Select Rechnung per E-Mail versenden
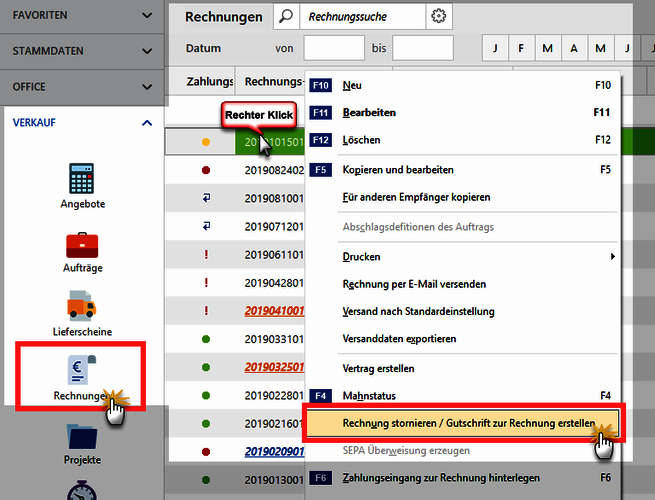The height and width of the screenshot is (500, 655). [x=463, y=284]
